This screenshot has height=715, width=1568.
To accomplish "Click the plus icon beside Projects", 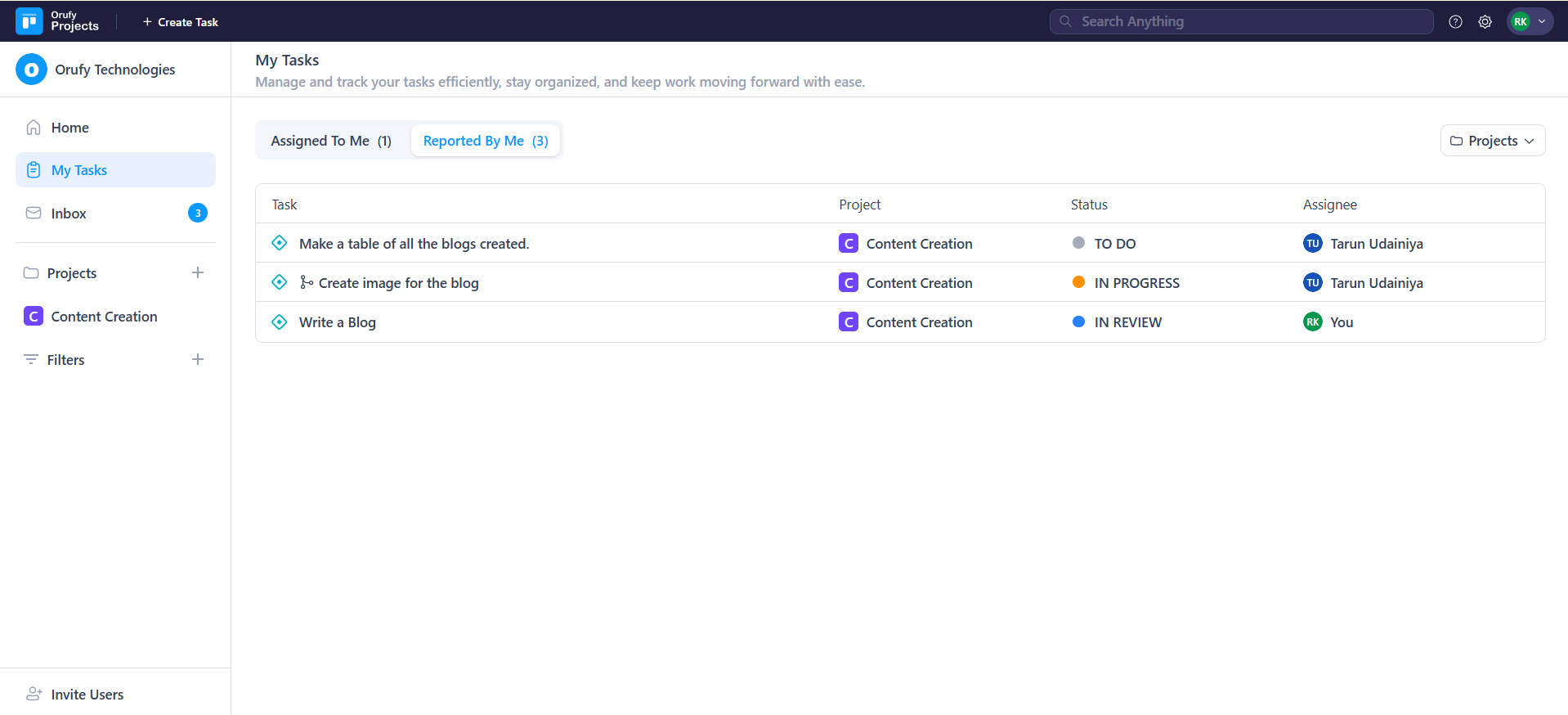I will (x=198, y=272).
